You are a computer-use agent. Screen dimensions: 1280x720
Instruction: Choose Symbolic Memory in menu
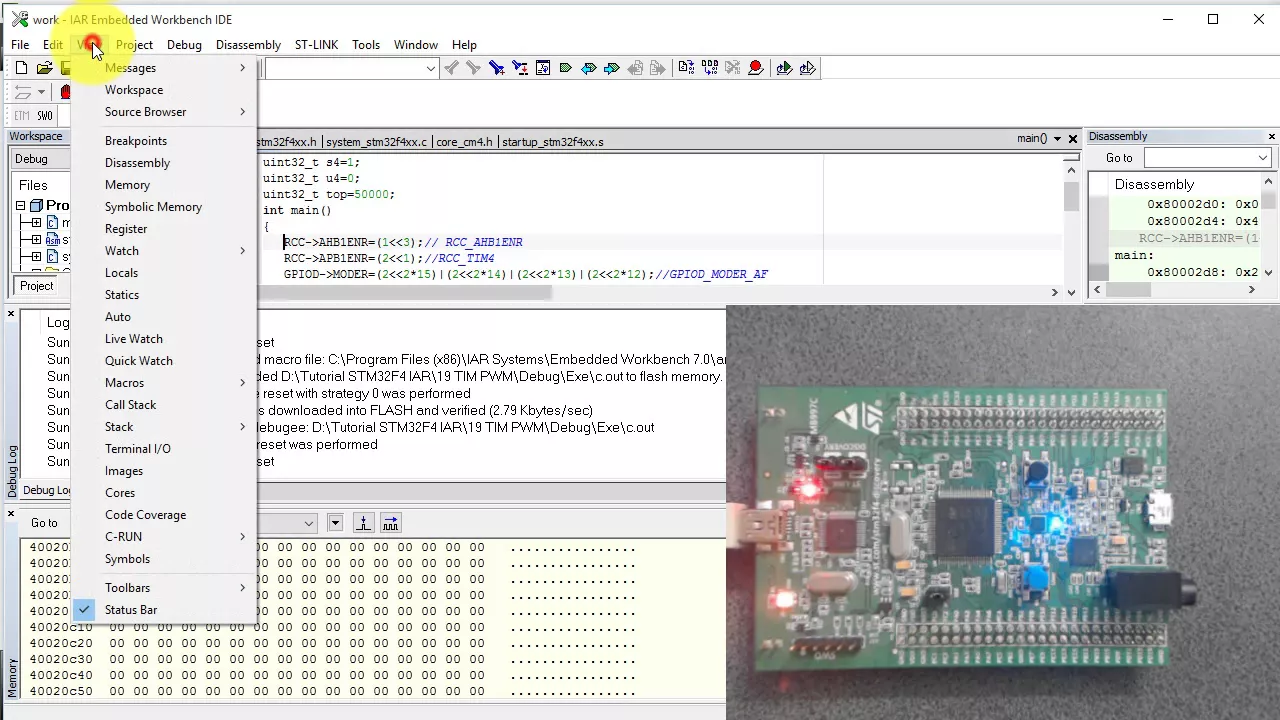[164, 207]
